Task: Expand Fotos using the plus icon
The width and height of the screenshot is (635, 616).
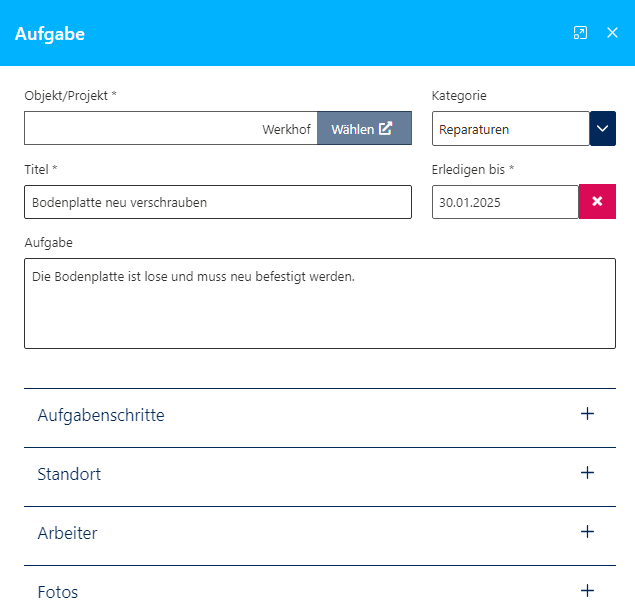Action: click(587, 591)
